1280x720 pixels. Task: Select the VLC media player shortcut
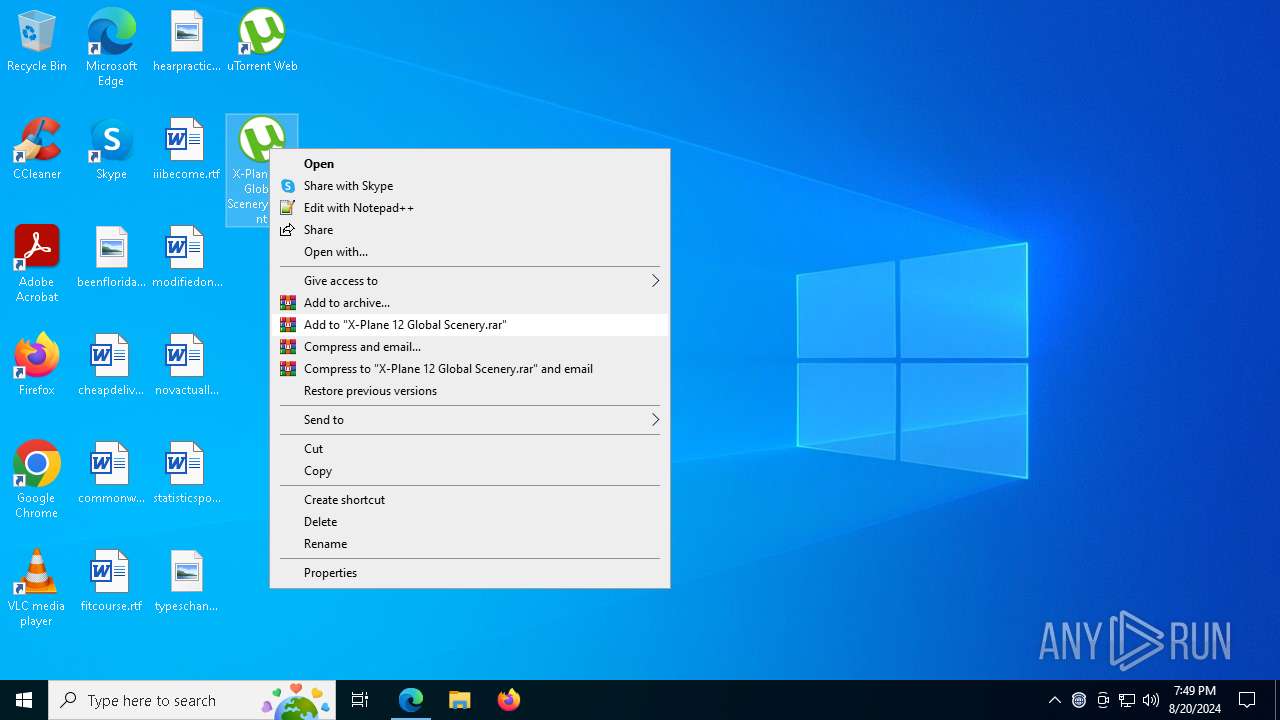[x=37, y=588]
